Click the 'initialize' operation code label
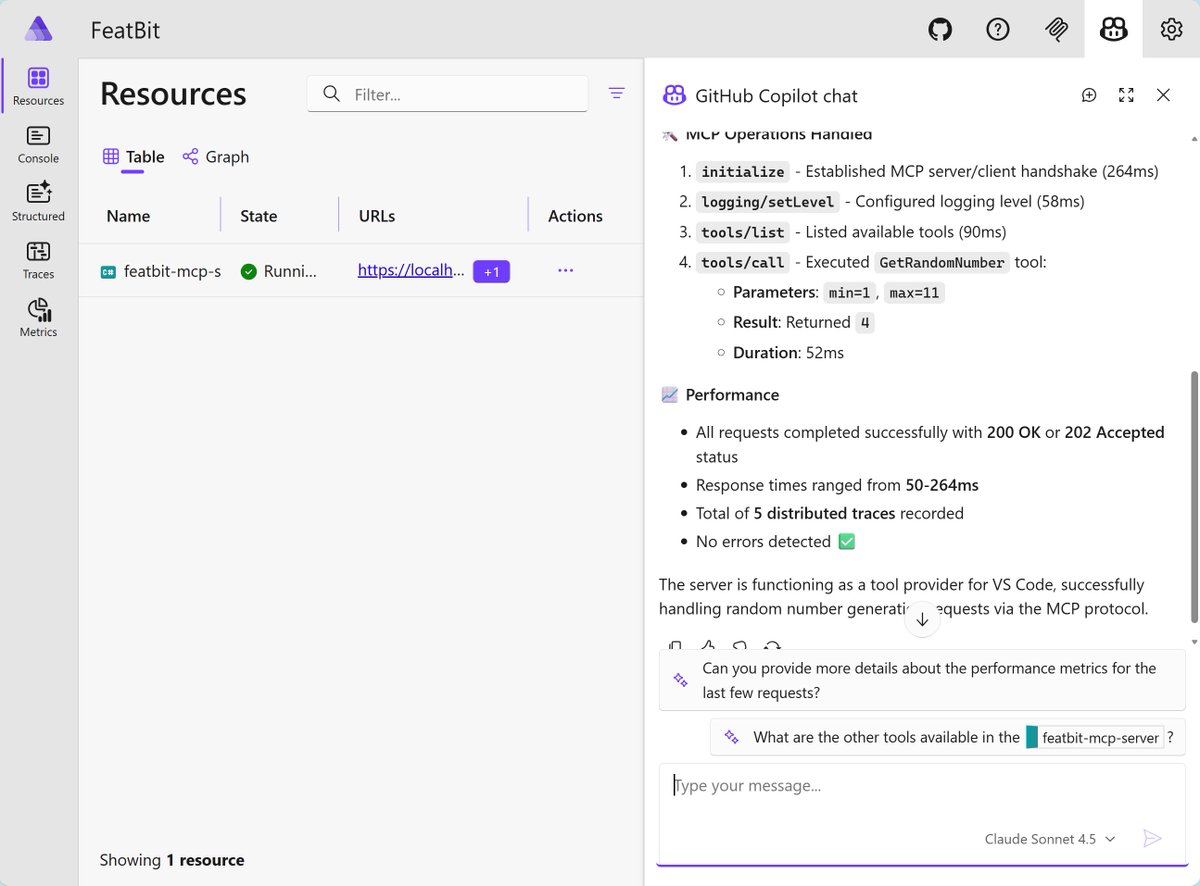The width and height of the screenshot is (1200, 886). pyautogui.click(x=742, y=172)
